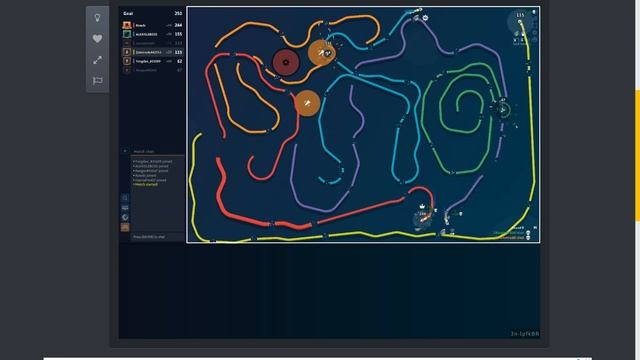Favorite the game with the heart icon
640x360 pixels.
pyautogui.click(x=97, y=38)
